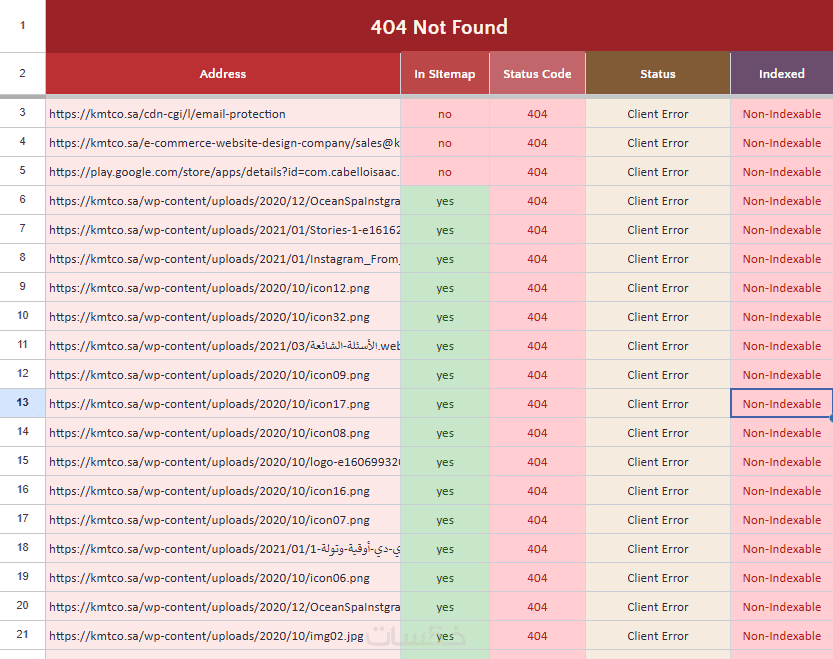This screenshot has height=659, width=833.
Task: Select the brown "Status" column header
Action: pyautogui.click(x=658, y=74)
